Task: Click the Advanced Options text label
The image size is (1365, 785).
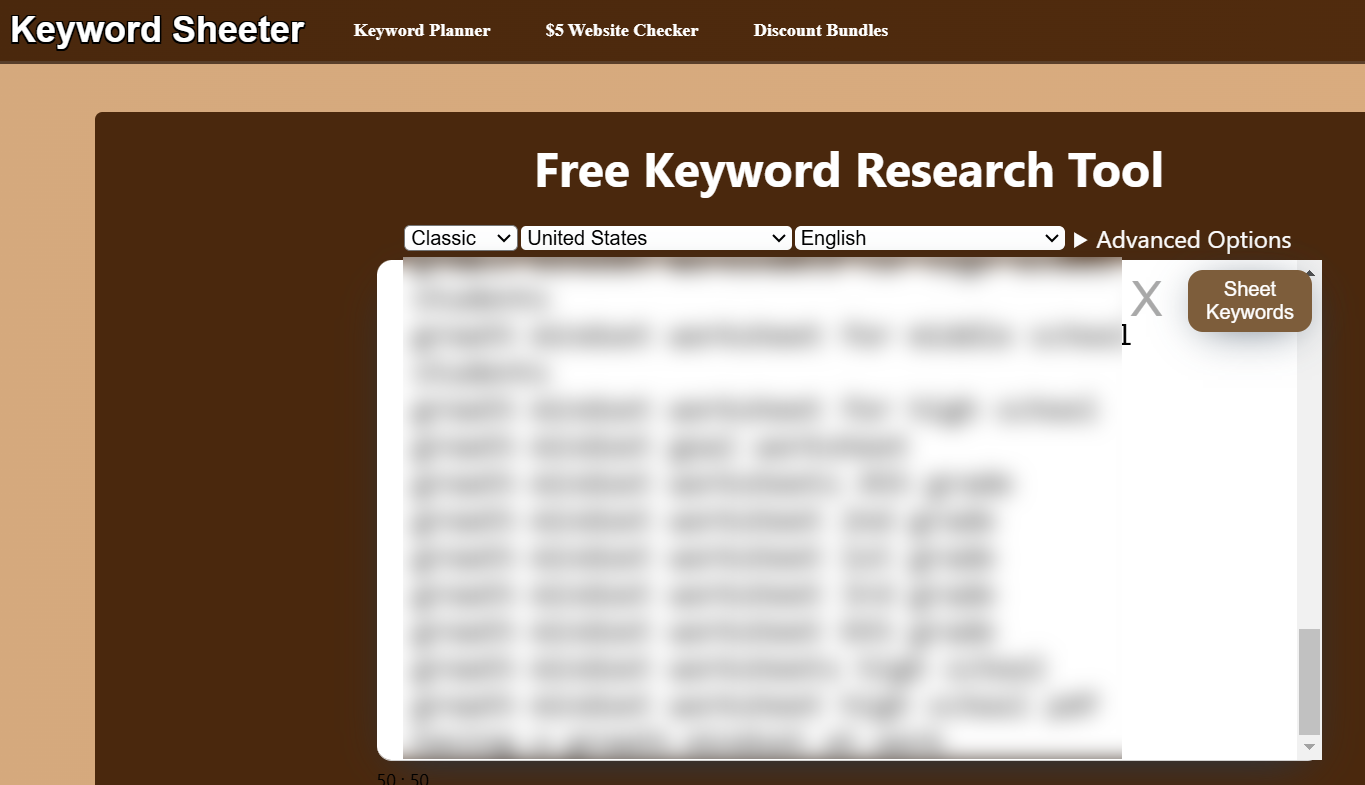Action: tap(1193, 240)
